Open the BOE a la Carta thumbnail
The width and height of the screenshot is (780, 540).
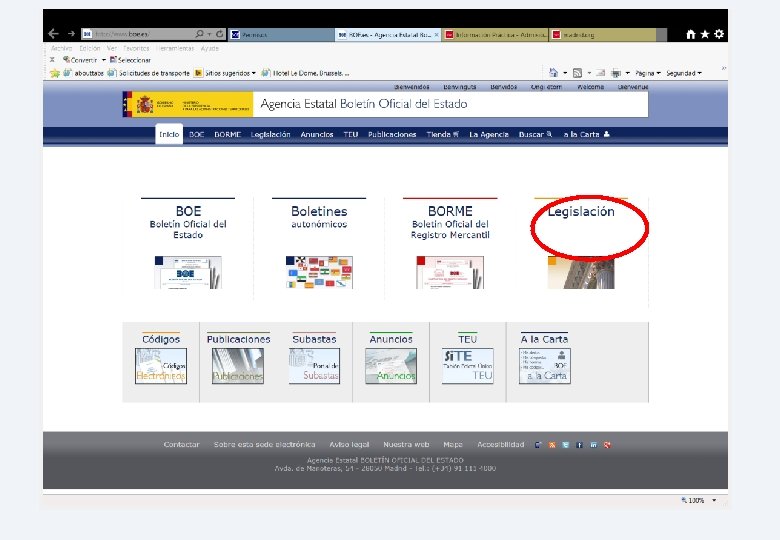click(x=545, y=366)
